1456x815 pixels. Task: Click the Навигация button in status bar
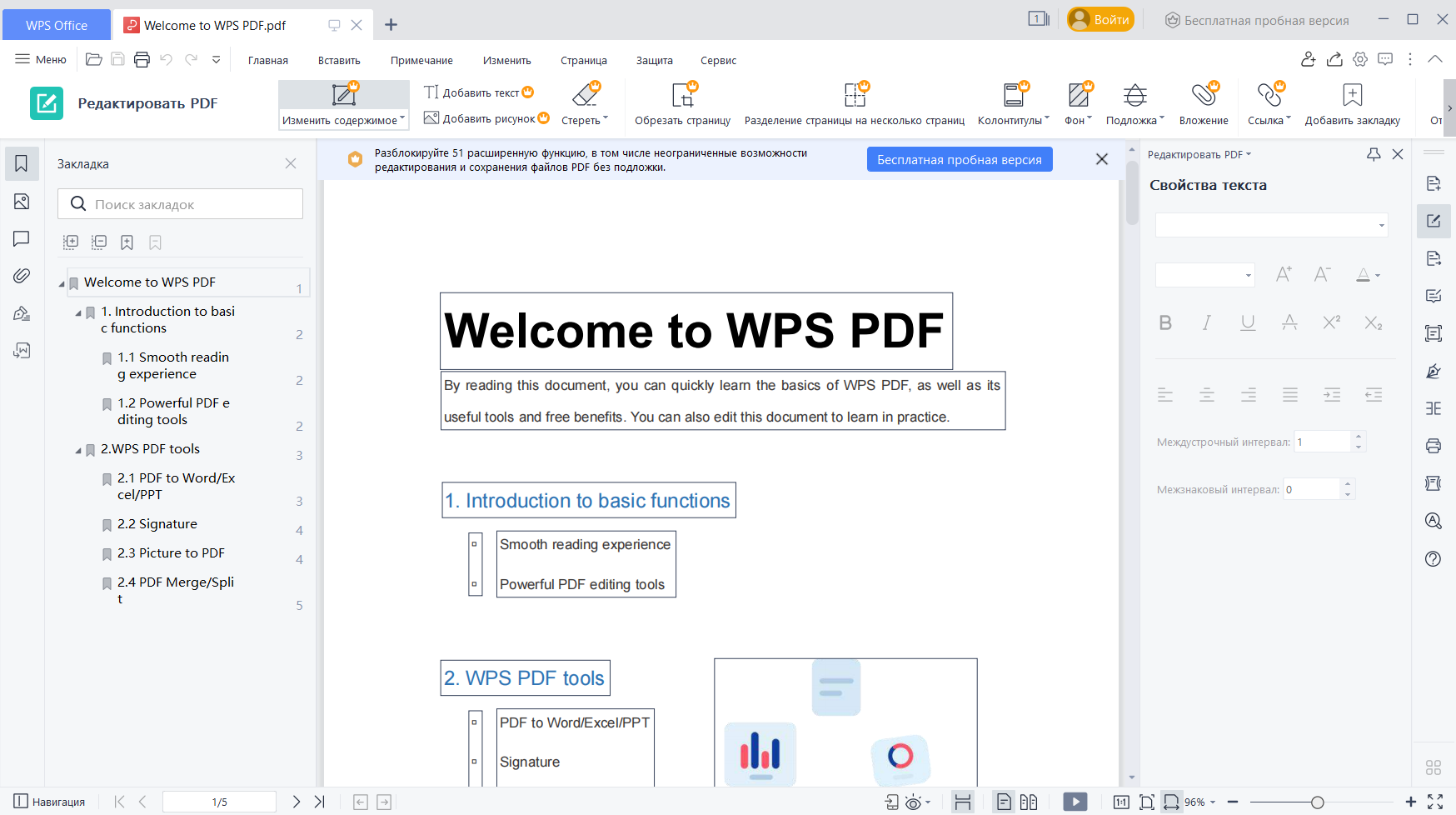pyautogui.click(x=50, y=802)
